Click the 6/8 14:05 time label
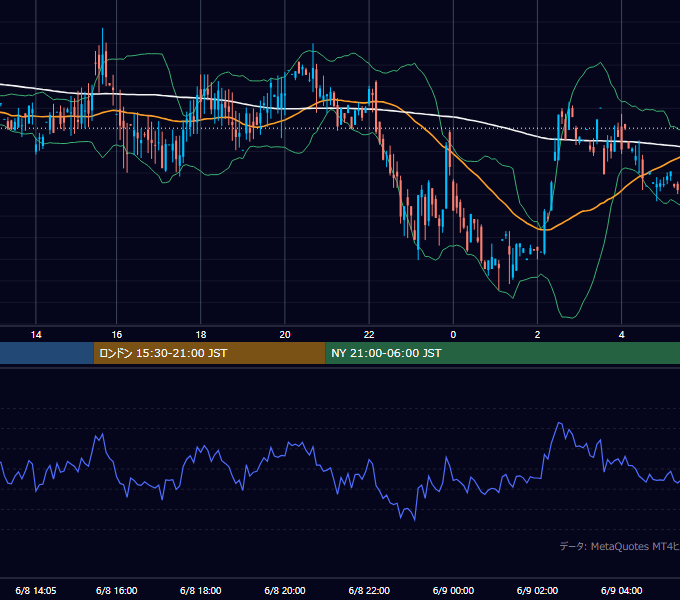This screenshot has height=600, width=680. 36,590
